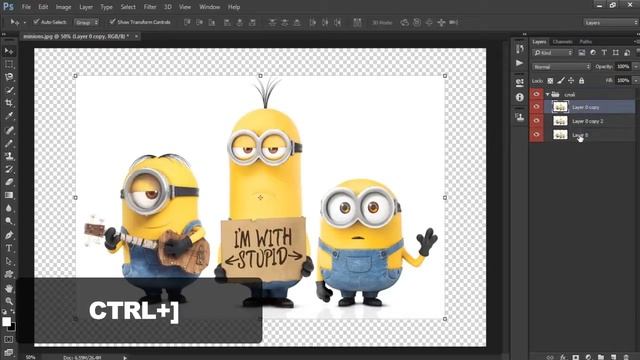Collapse the layer group triangle

(547, 94)
